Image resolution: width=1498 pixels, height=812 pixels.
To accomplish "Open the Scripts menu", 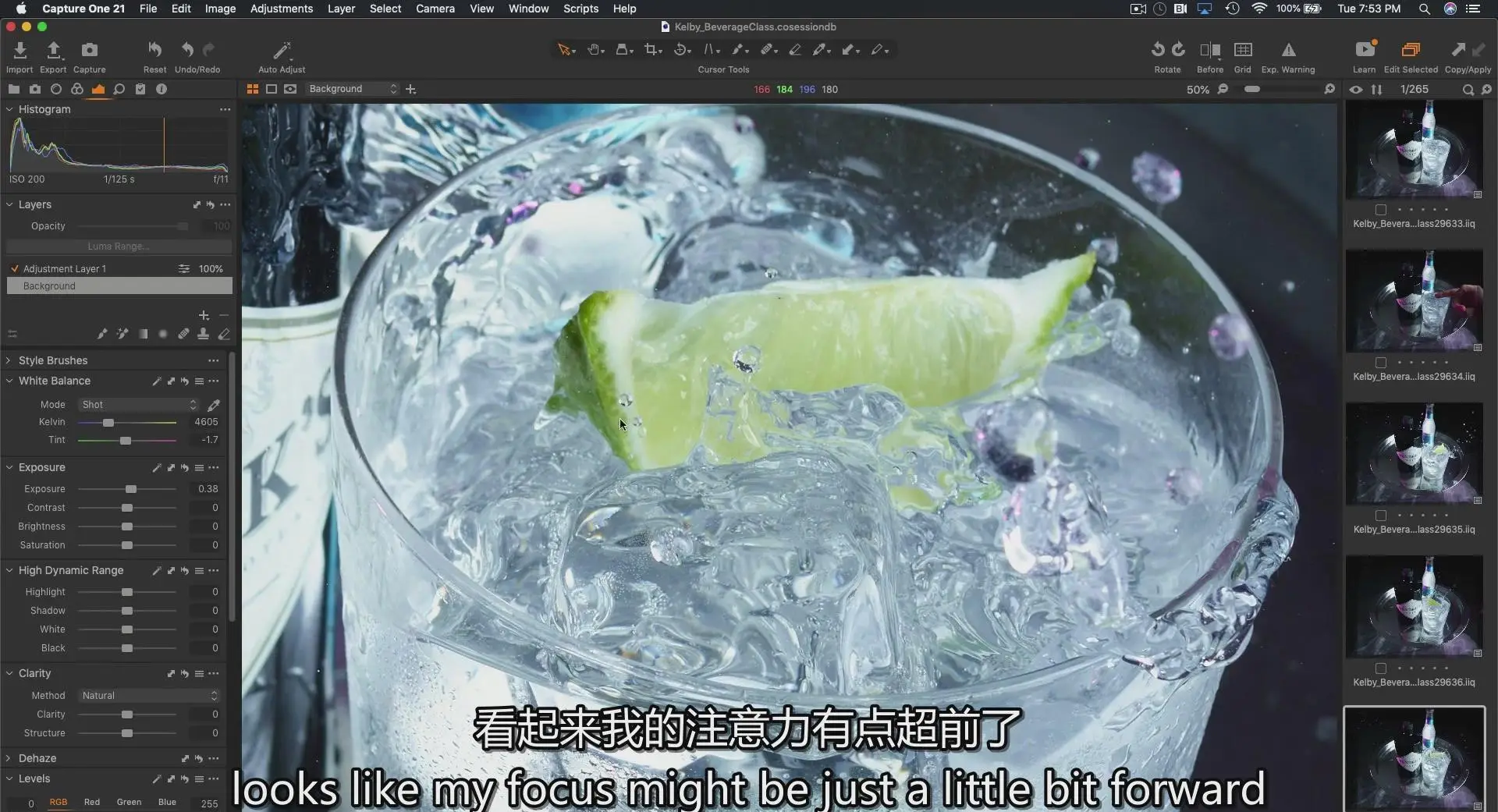I will click(x=580, y=9).
